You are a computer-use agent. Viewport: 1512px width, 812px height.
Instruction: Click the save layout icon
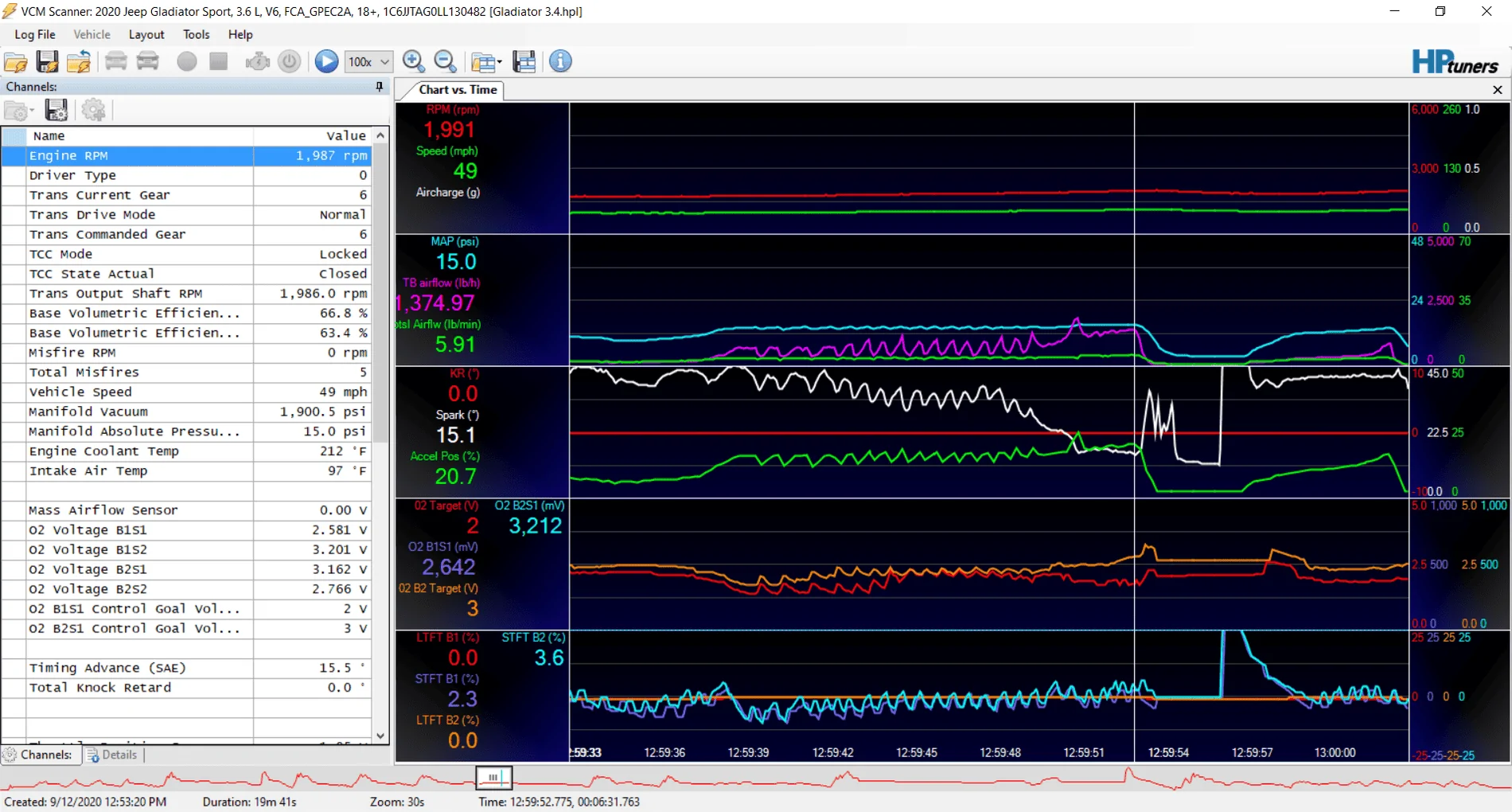[x=524, y=61]
